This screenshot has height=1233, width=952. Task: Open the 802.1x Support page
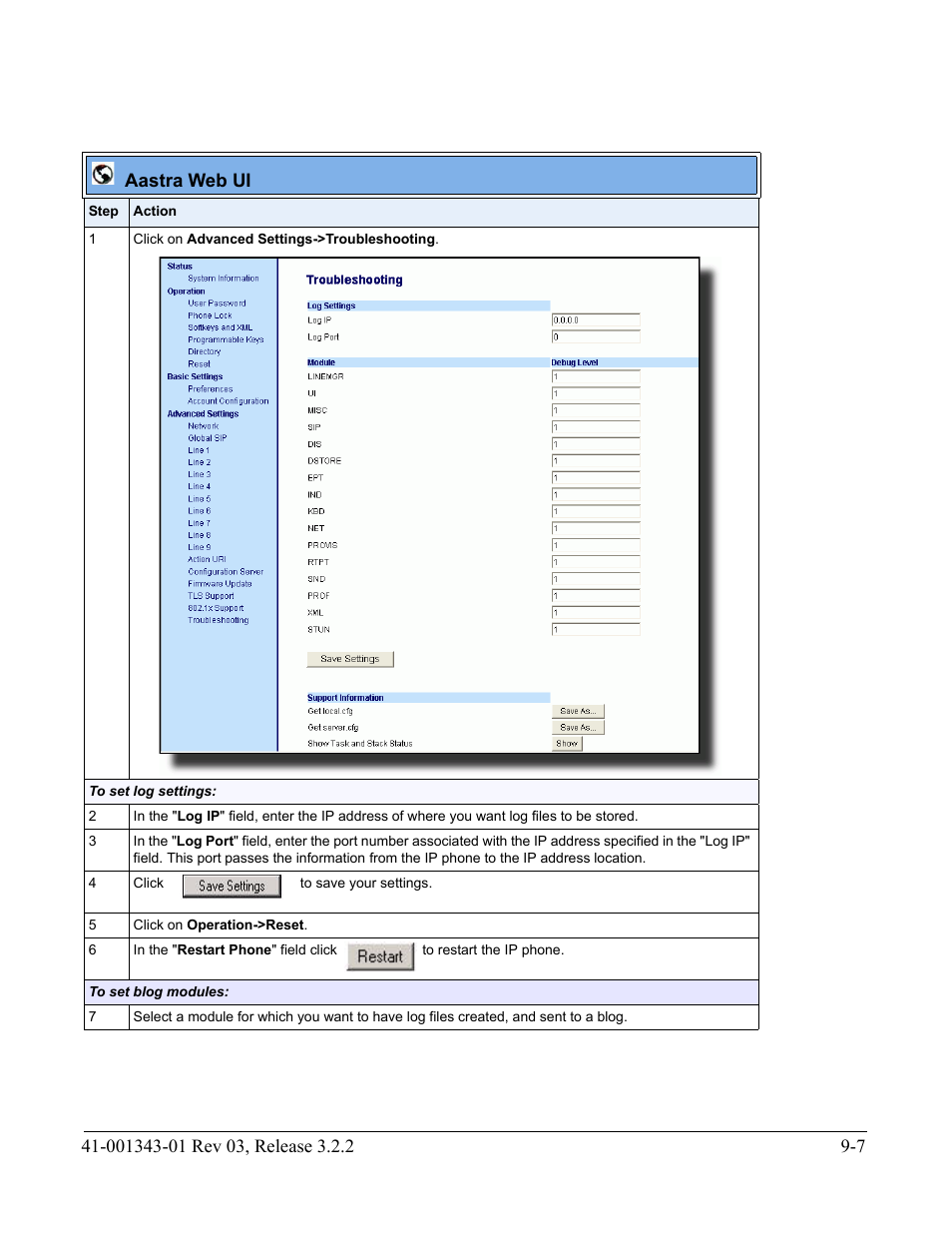216,608
